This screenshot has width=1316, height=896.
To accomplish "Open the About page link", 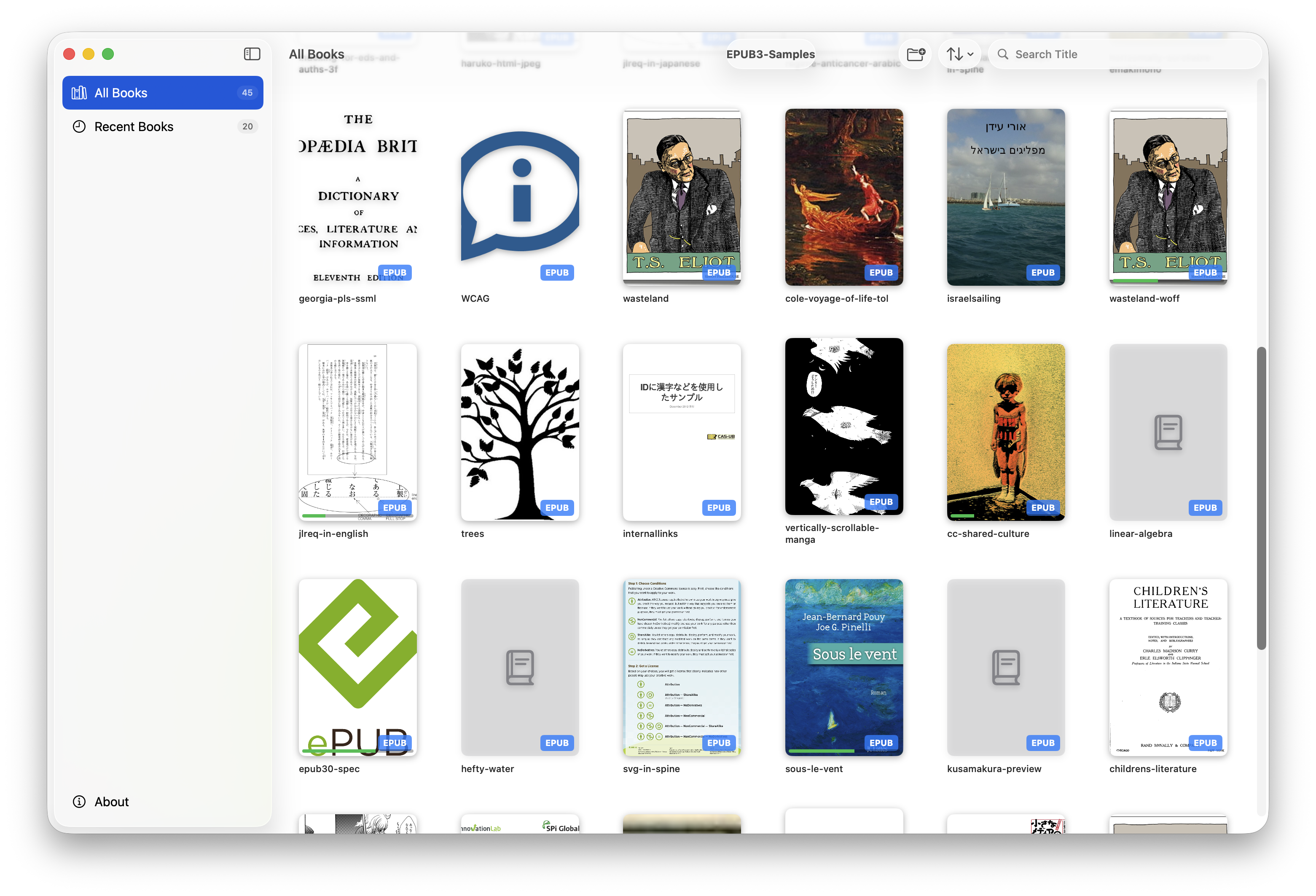I will pyautogui.click(x=112, y=802).
